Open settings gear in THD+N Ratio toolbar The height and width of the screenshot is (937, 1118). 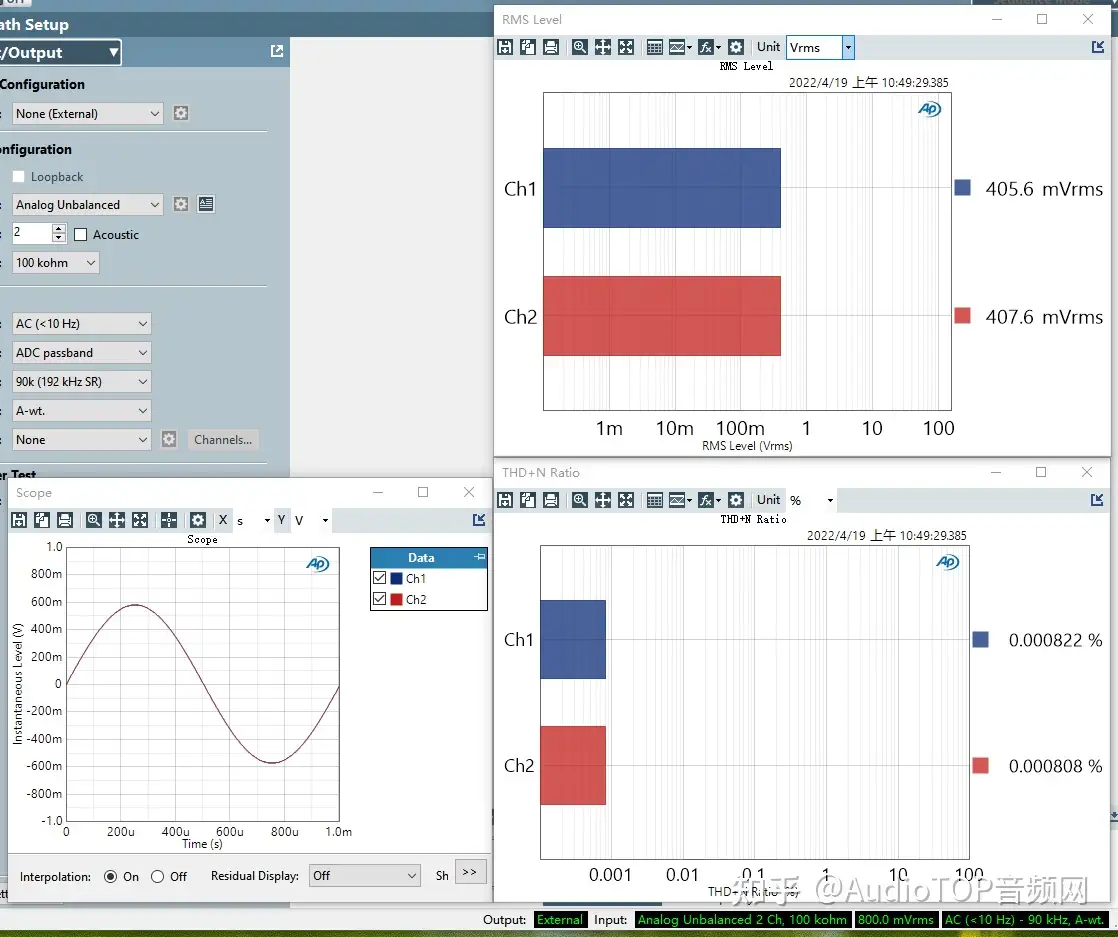click(737, 500)
